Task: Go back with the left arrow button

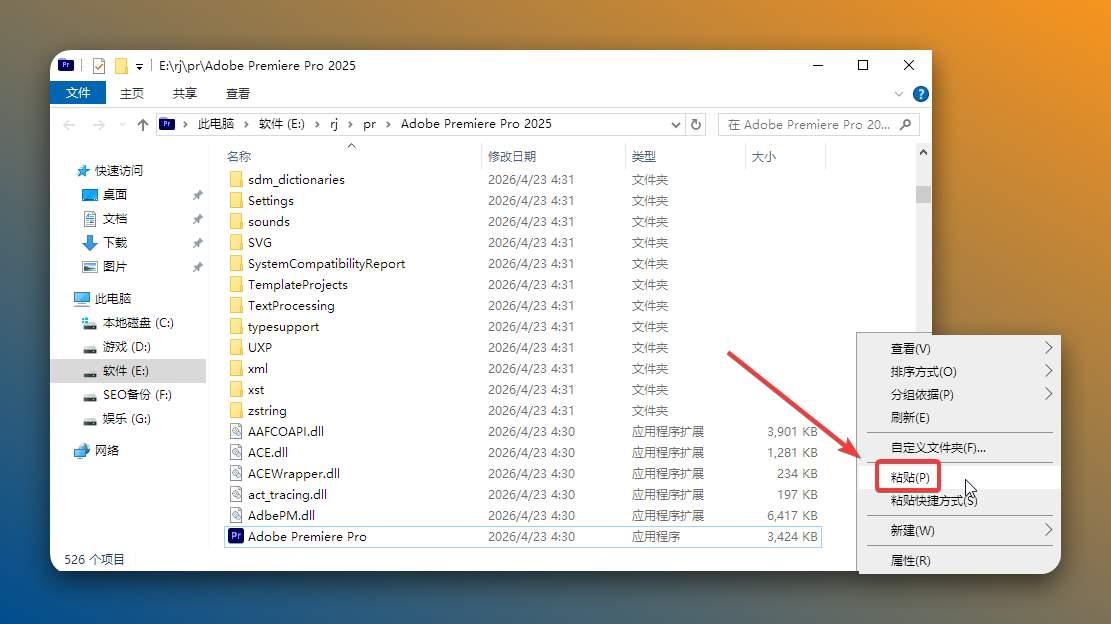Action: click(x=69, y=125)
